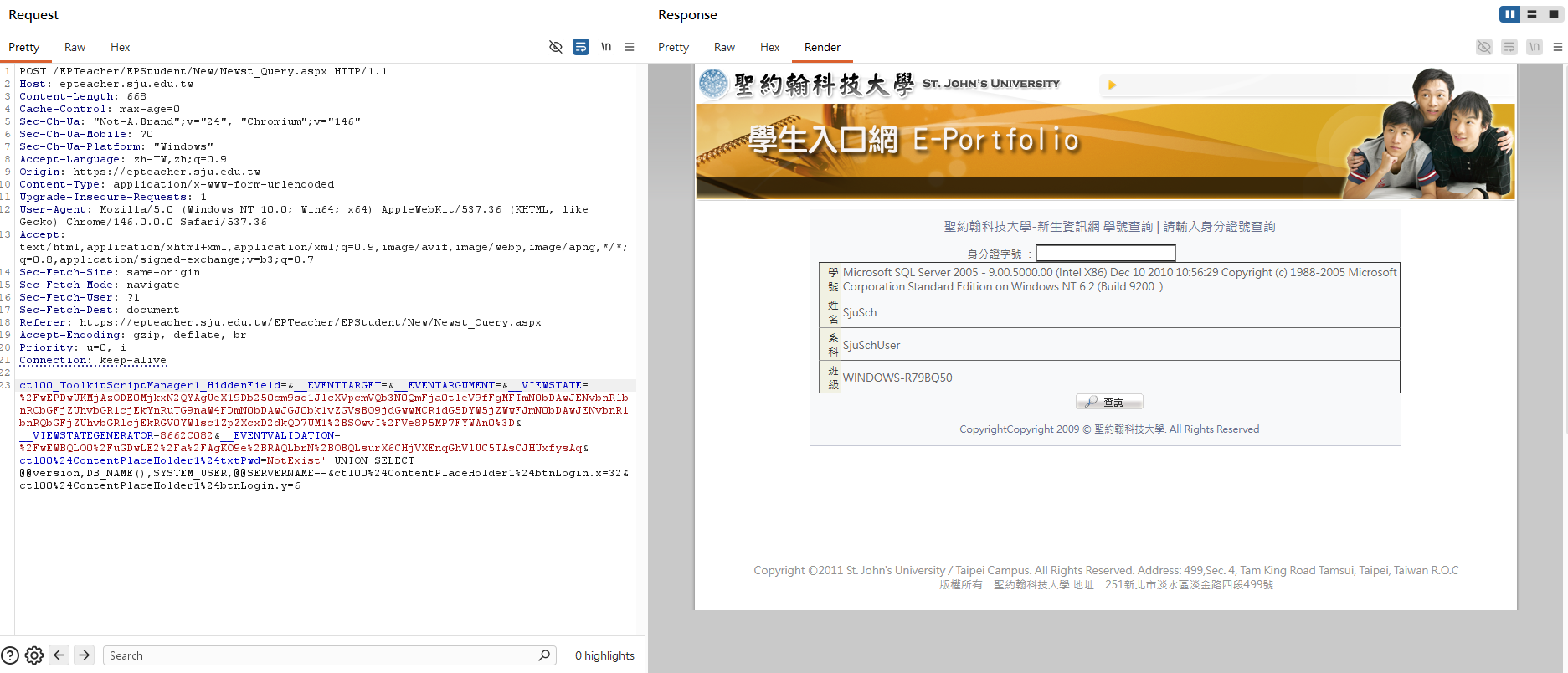The image size is (1568, 673).
Task: Click the 查詢 query button
Action: pyautogui.click(x=1109, y=403)
